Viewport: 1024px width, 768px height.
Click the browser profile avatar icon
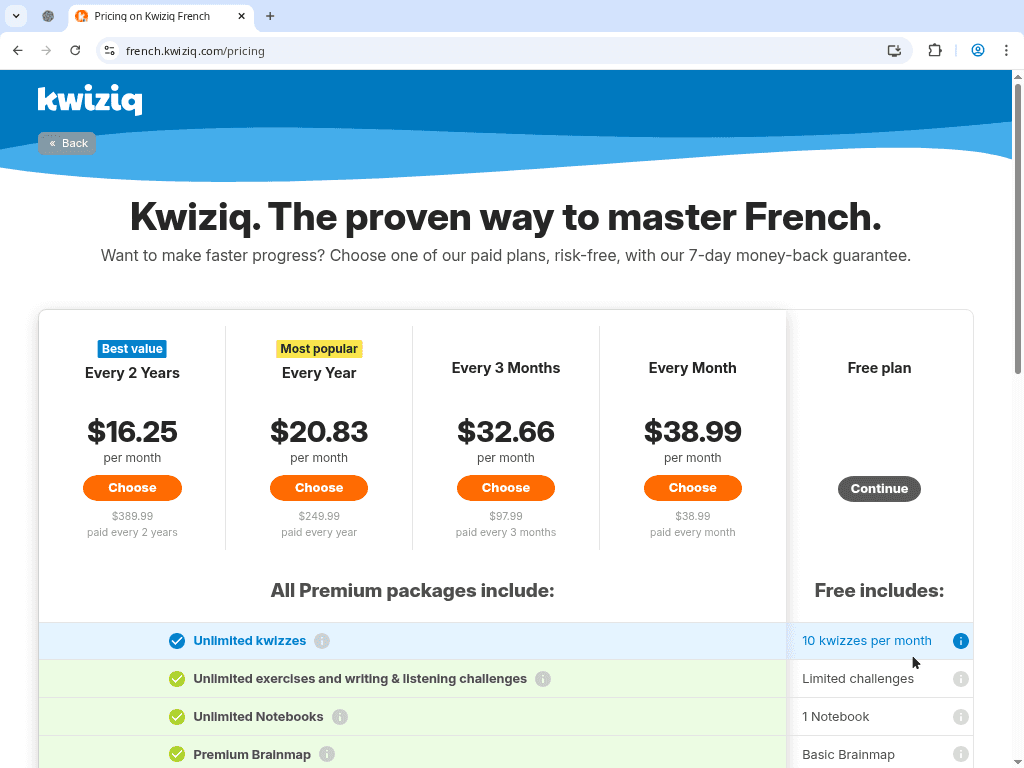(977, 50)
